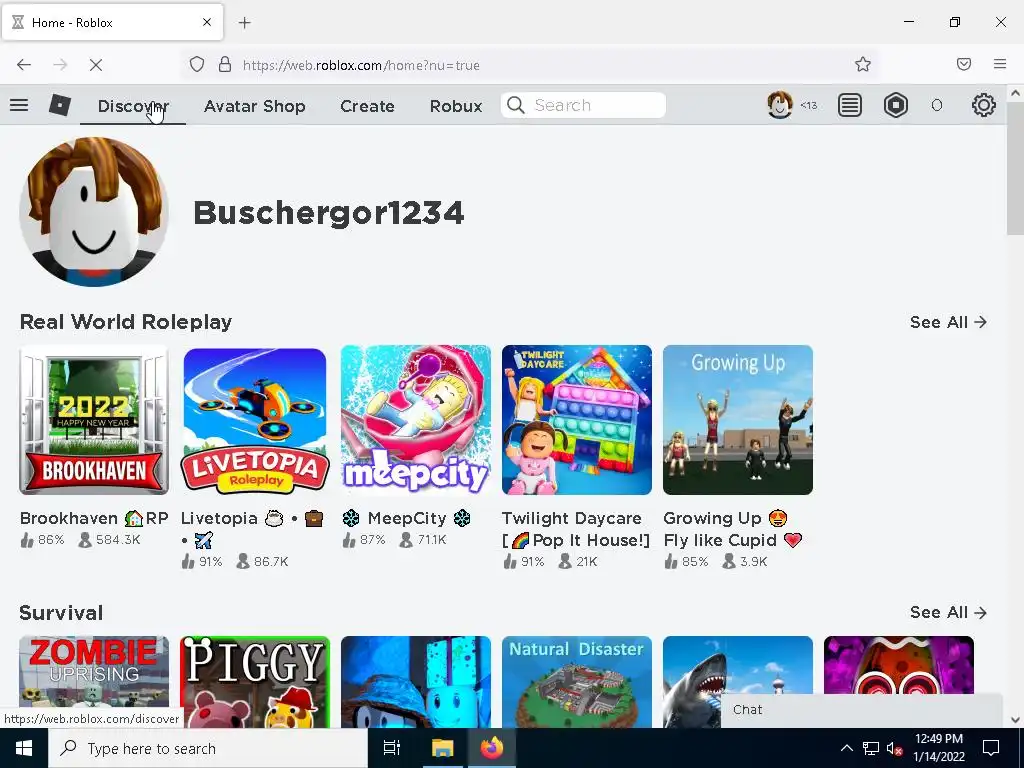The image size is (1024, 768).
Task: See All Survival games
Action: pyautogui.click(x=948, y=613)
